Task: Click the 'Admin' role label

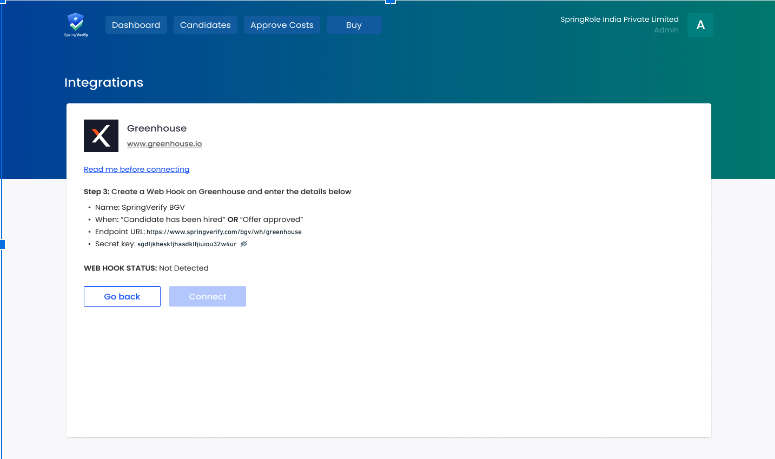Action: tap(666, 30)
